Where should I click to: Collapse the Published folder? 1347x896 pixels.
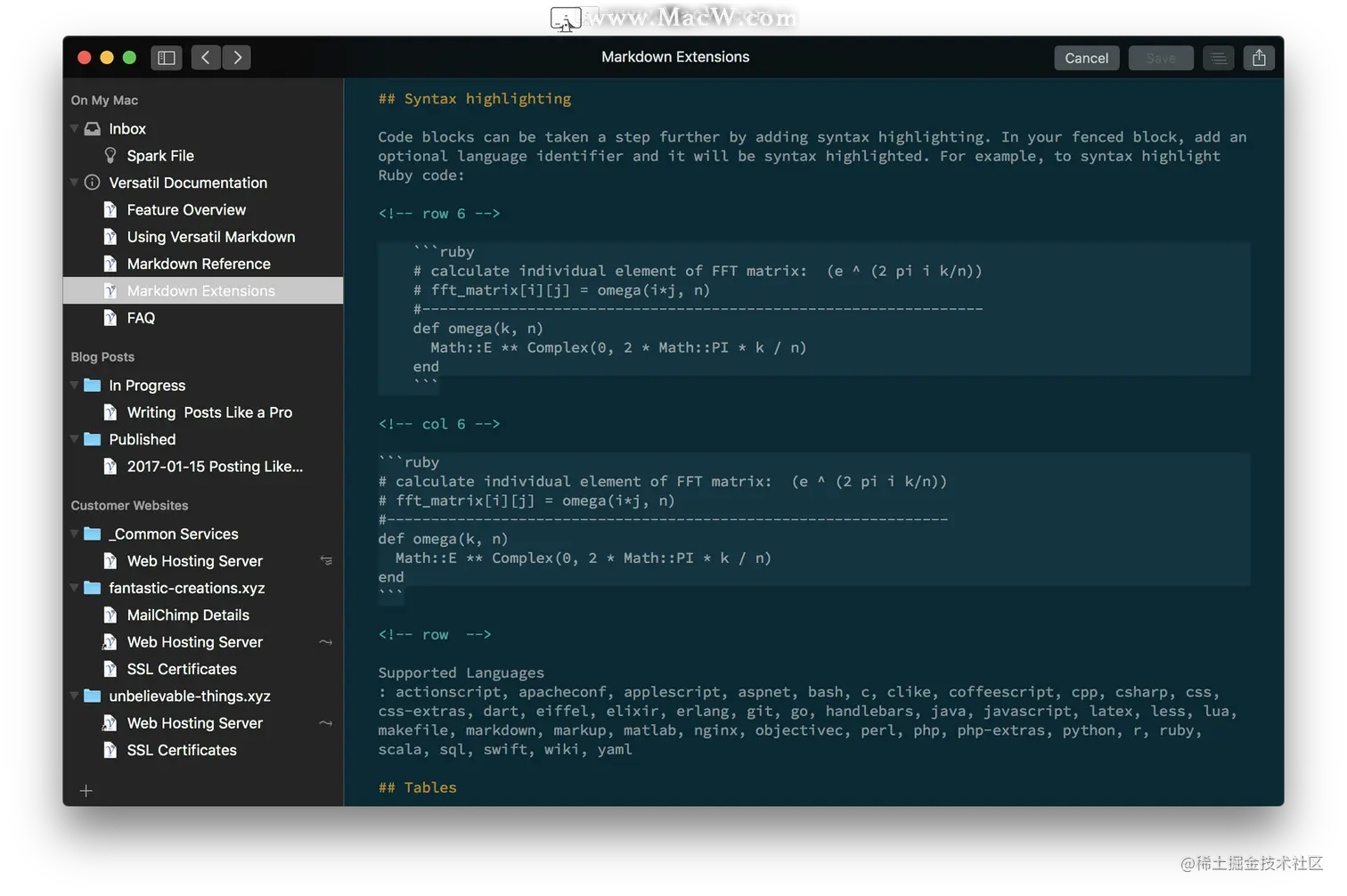pyautogui.click(x=75, y=439)
